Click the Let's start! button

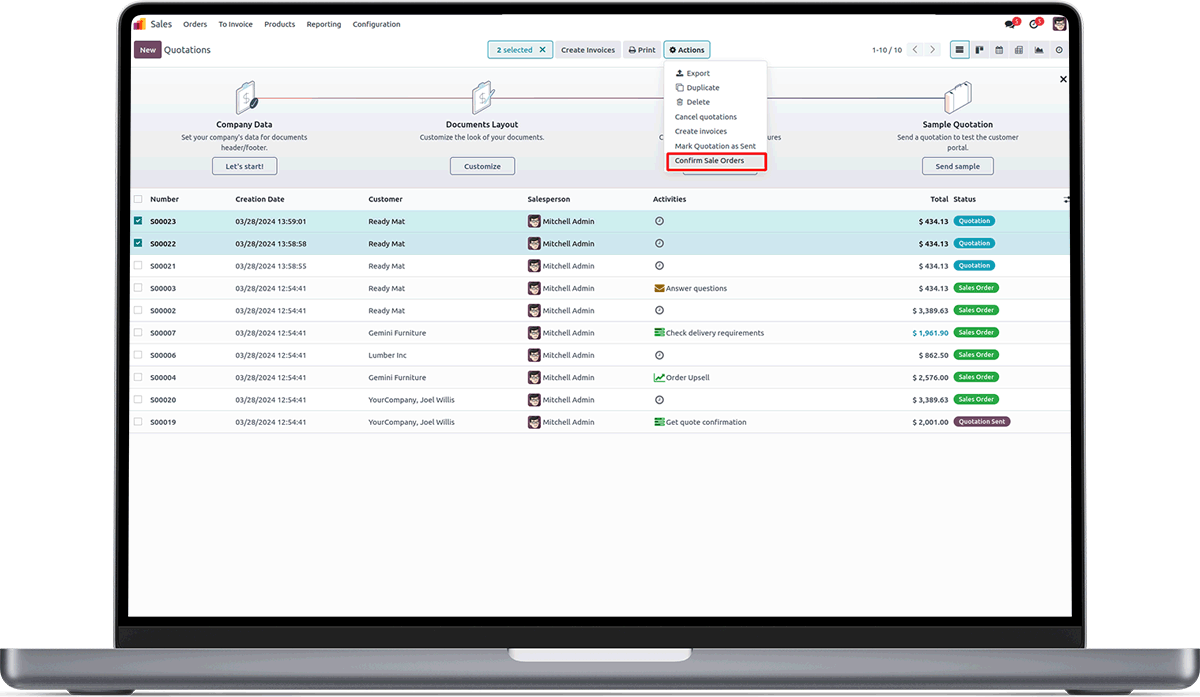pos(244,166)
